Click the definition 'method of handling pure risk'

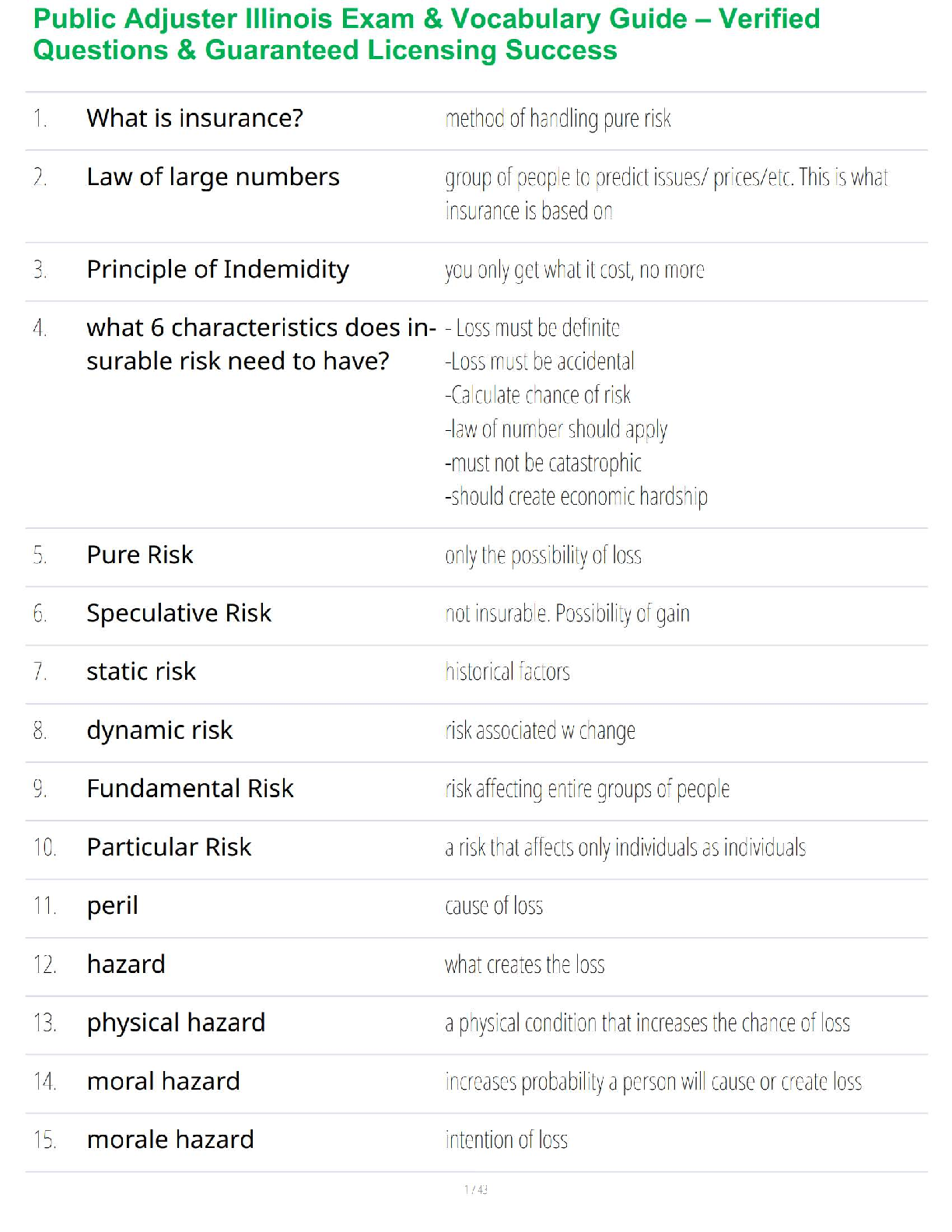click(558, 118)
